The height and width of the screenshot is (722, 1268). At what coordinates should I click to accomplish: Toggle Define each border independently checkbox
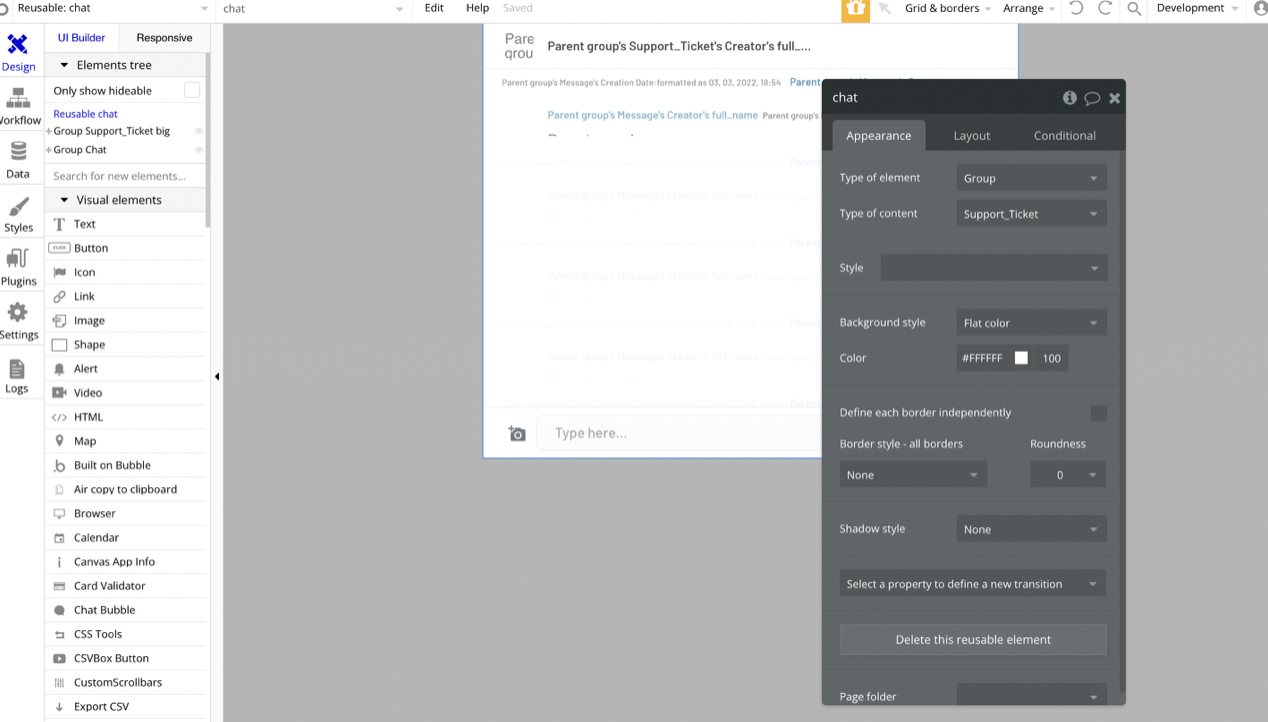pos(1099,413)
